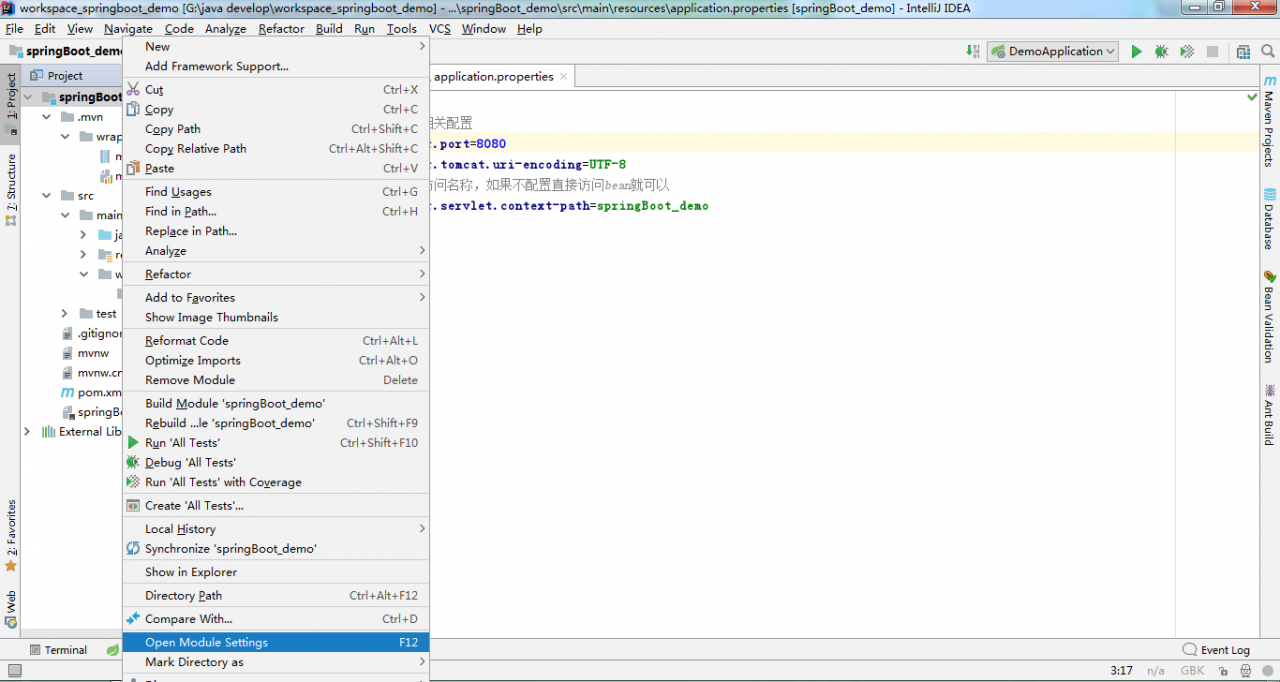Screen dimensions: 1280x682
Task: Open the Tools menu
Action: point(402,29)
